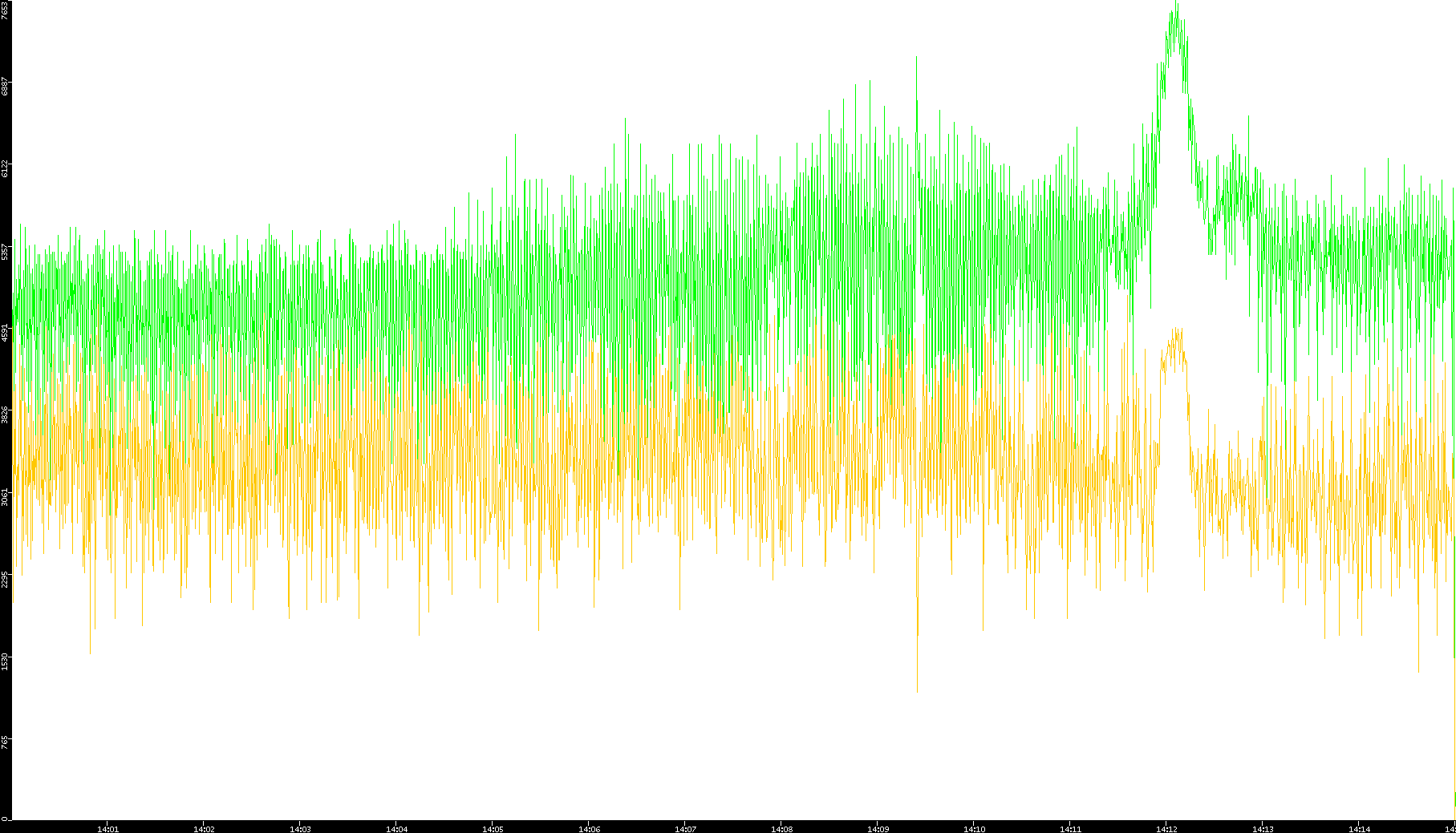This screenshot has height=833, width=1456.
Task: Click the 14:07 time axis label
Action: 686,828
